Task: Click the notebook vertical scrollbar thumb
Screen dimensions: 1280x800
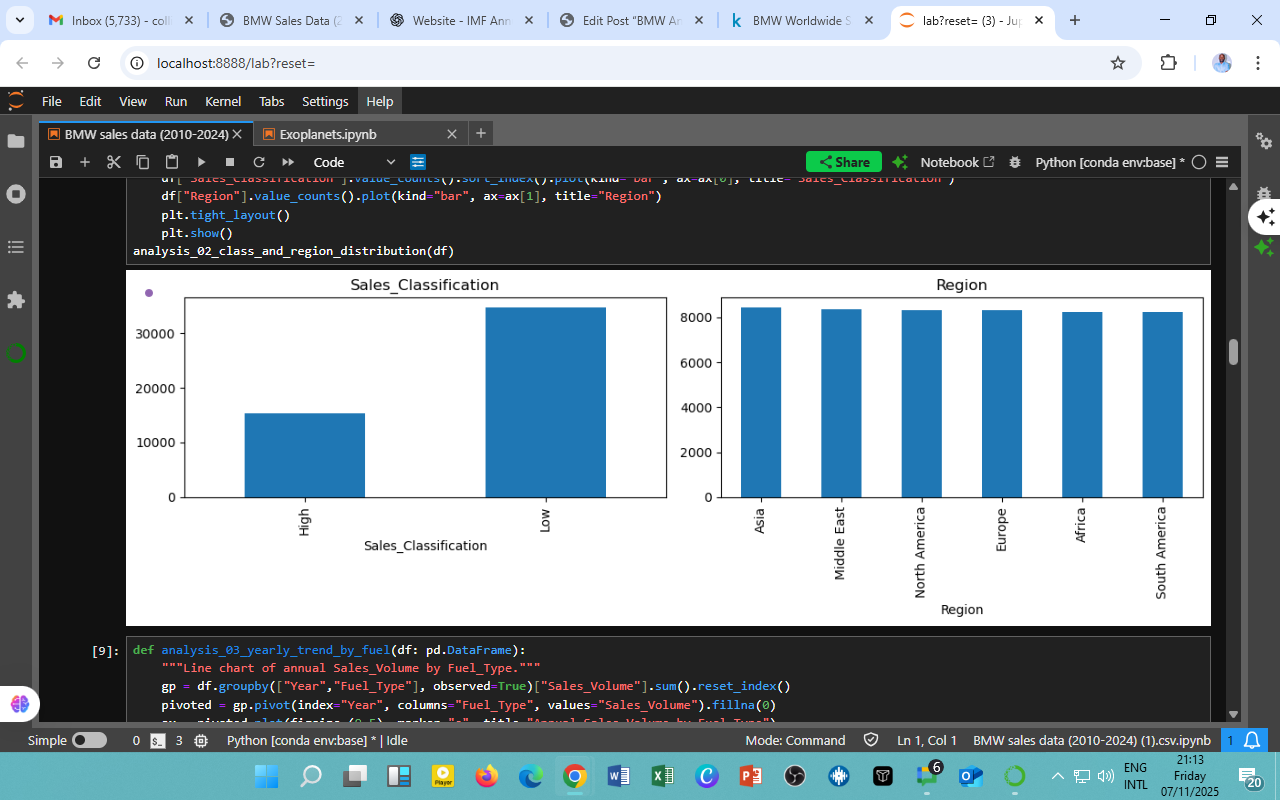Action: (x=1233, y=352)
